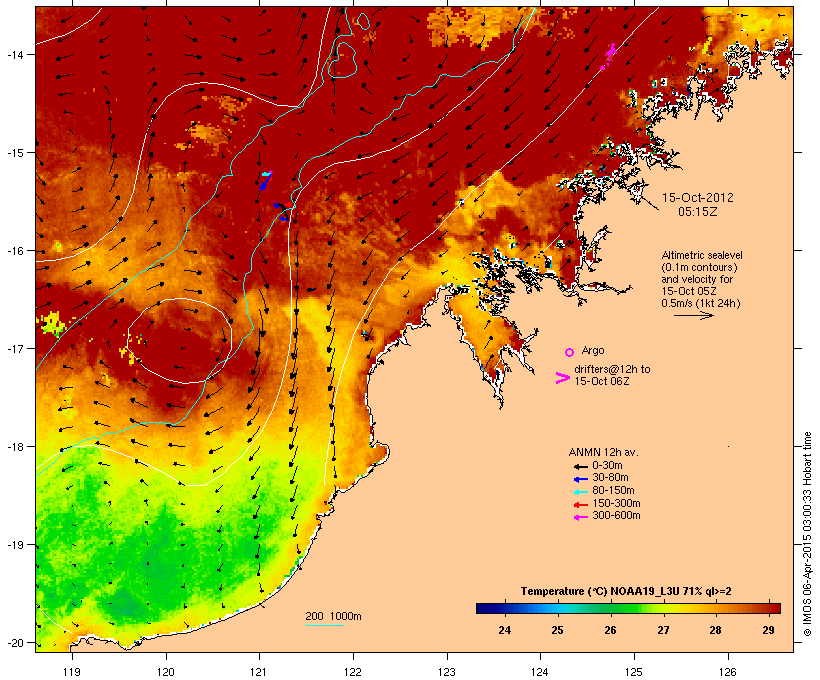The image size is (820, 680).
Task: Click the 121 longitude axis label
Action: click(x=259, y=672)
